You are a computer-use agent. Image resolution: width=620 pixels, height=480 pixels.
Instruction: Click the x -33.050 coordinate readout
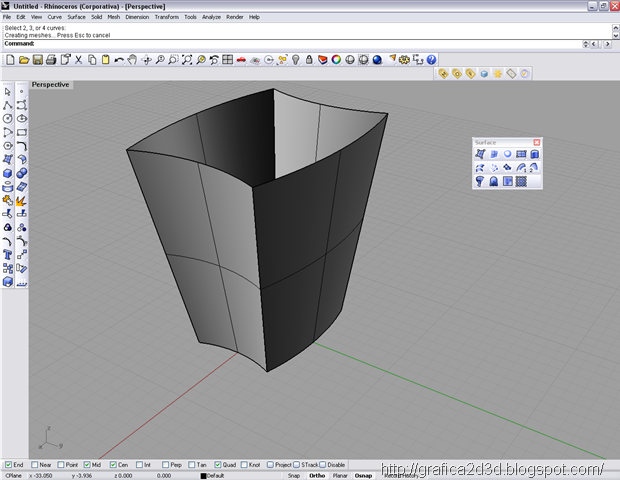(x=40, y=476)
